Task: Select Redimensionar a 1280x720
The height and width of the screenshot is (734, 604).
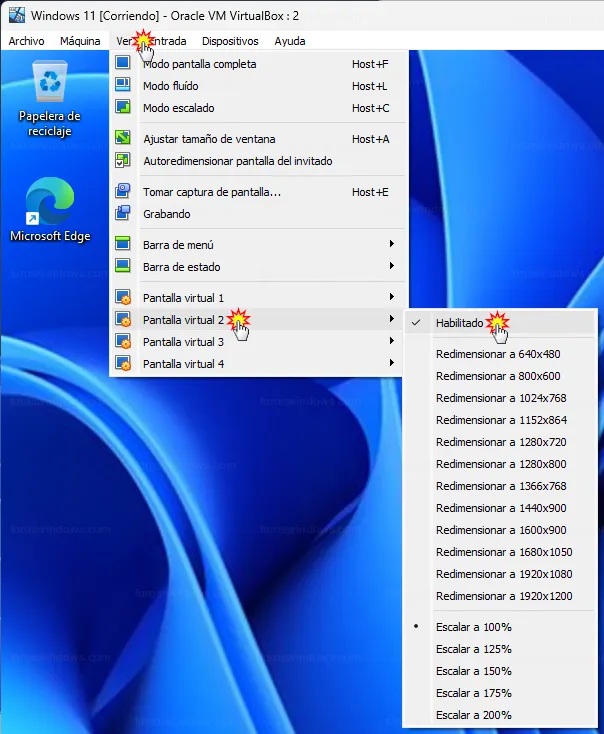Action: pos(500,442)
